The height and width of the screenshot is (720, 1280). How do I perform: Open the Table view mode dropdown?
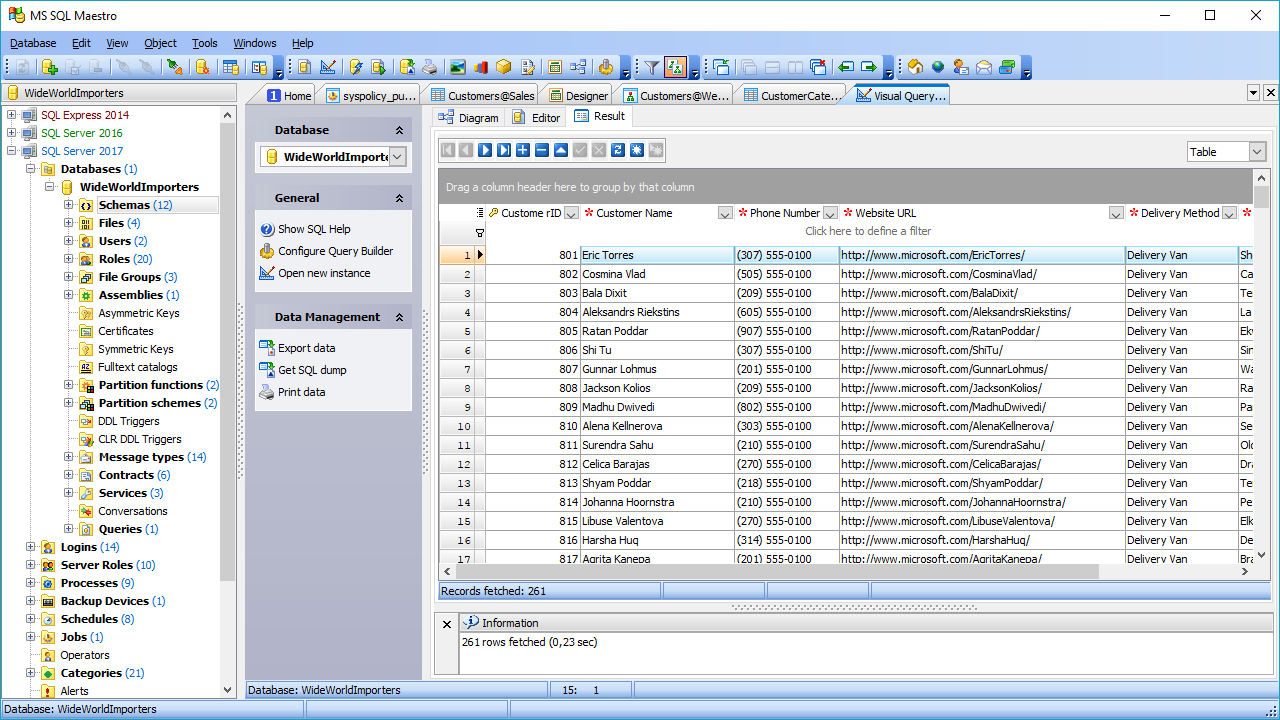(1257, 152)
